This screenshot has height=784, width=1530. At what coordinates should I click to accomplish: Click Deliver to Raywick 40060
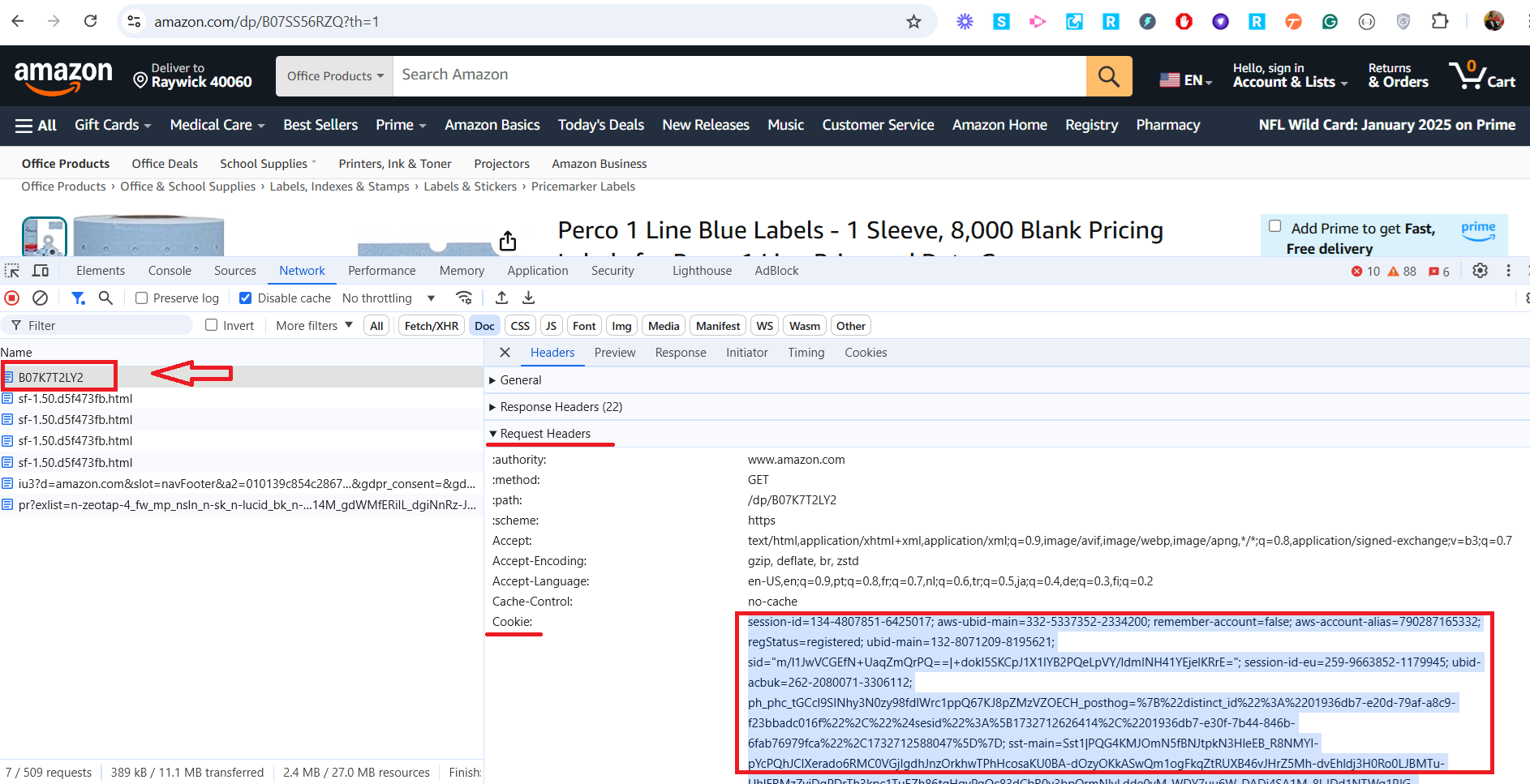193,75
